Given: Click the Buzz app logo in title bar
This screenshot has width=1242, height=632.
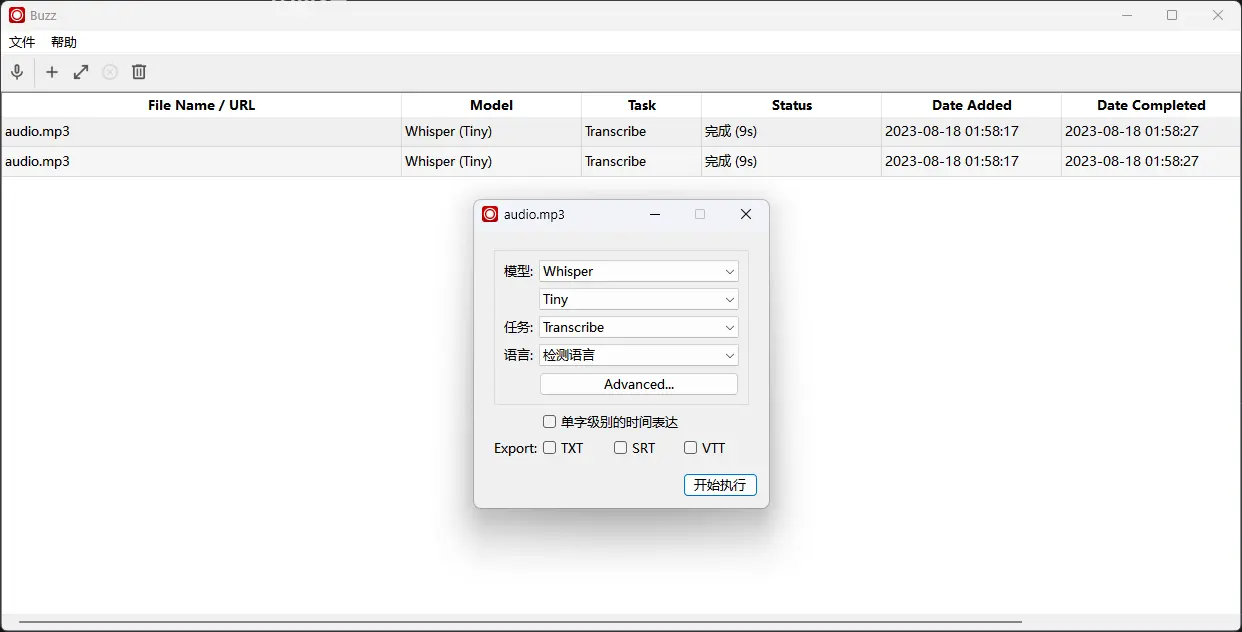Looking at the screenshot, I should pos(17,15).
